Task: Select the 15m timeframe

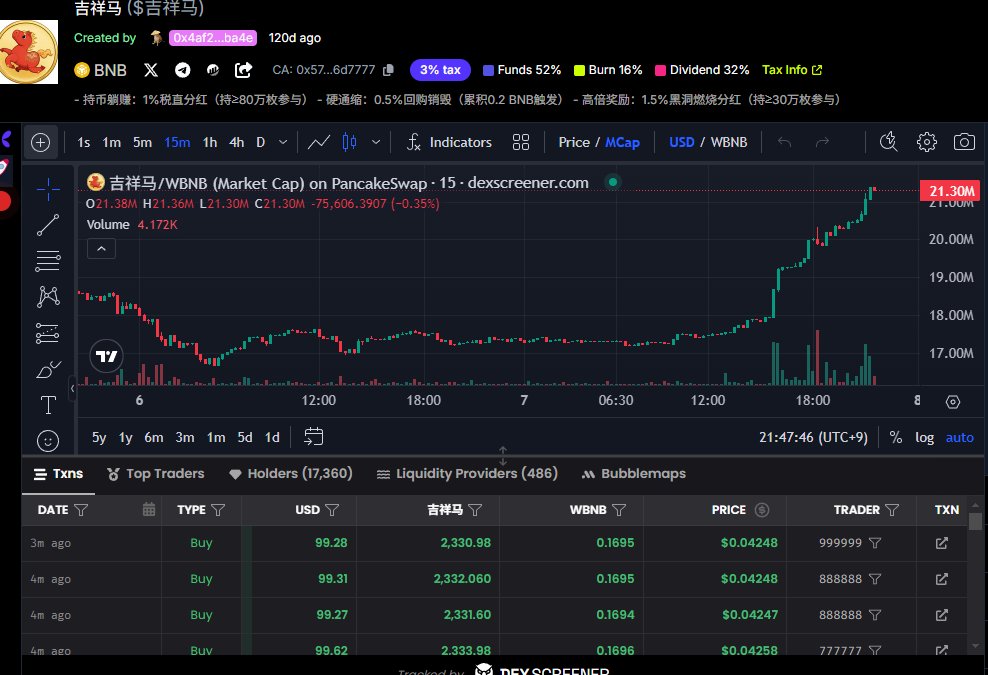Action: tap(177, 142)
